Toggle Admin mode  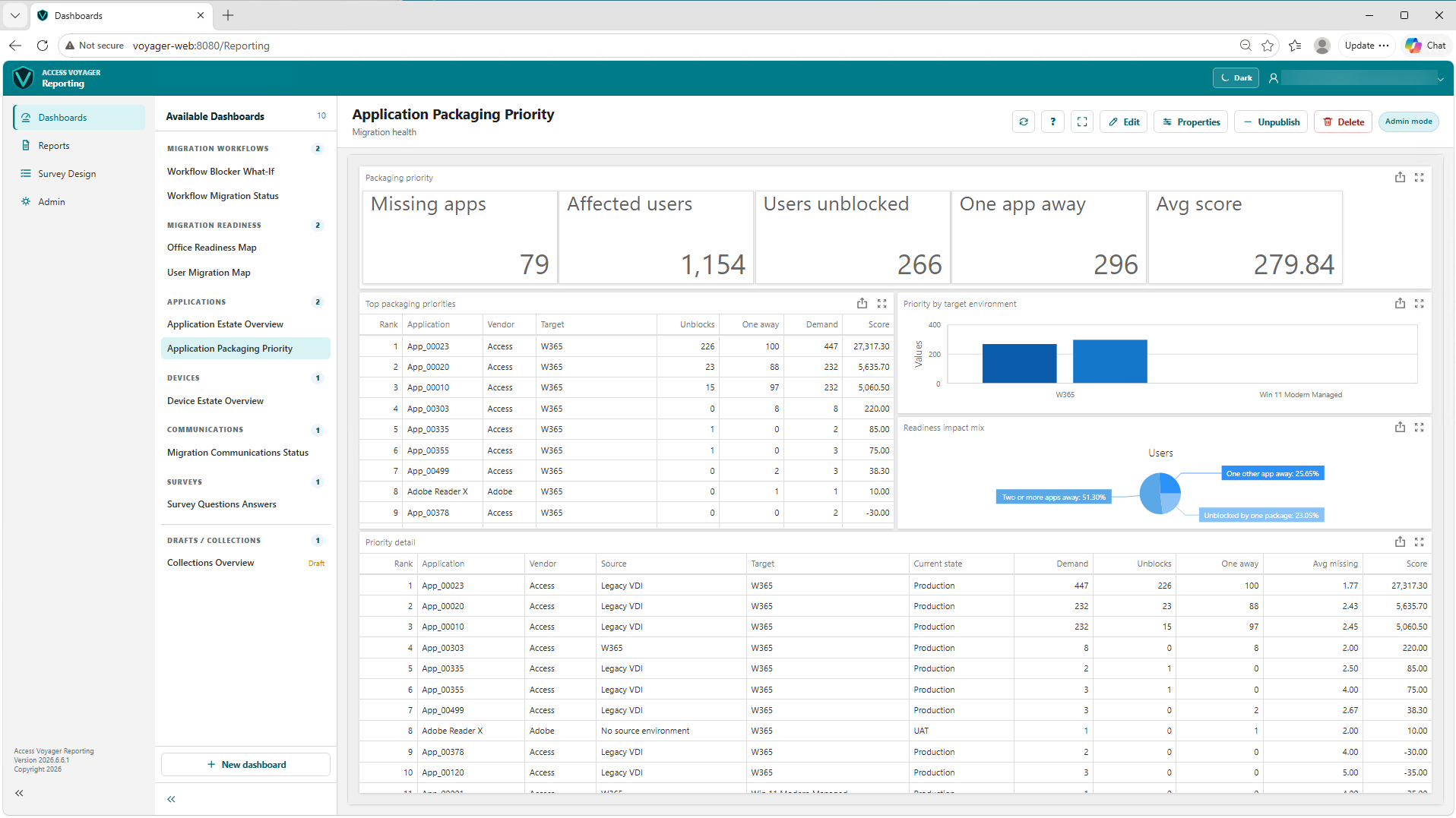(1408, 122)
